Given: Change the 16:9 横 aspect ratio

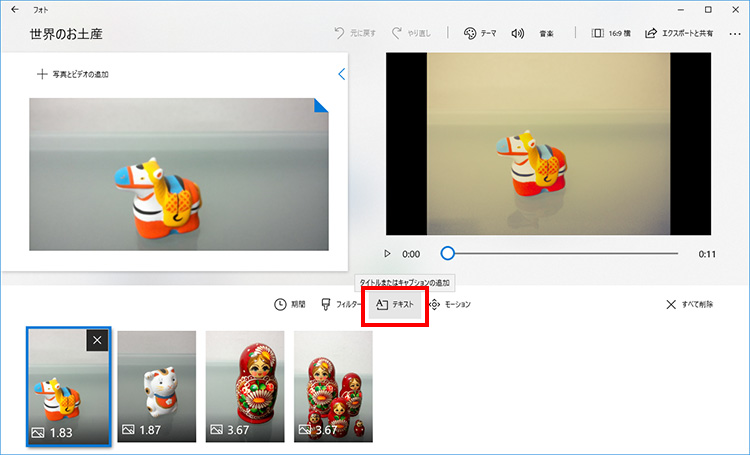Looking at the screenshot, I should pos(613,33).
